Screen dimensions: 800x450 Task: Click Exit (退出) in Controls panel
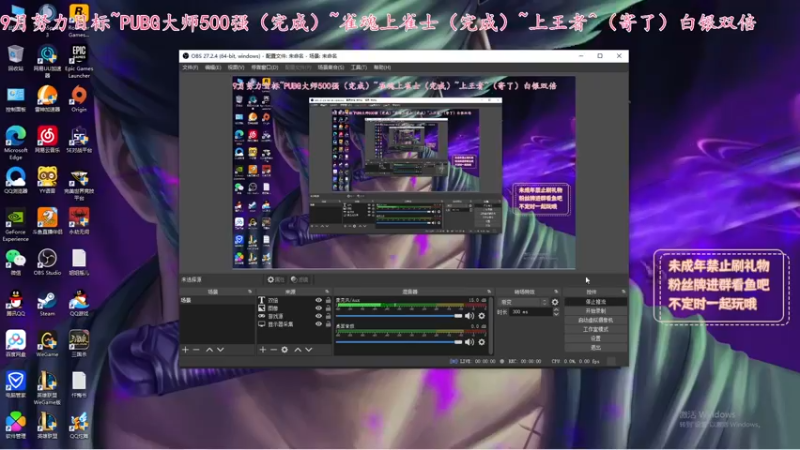[595, 347]
